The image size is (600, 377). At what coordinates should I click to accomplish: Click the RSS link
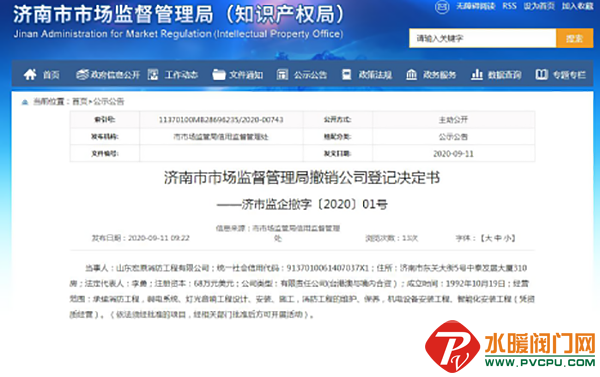(x=509, y=6)
